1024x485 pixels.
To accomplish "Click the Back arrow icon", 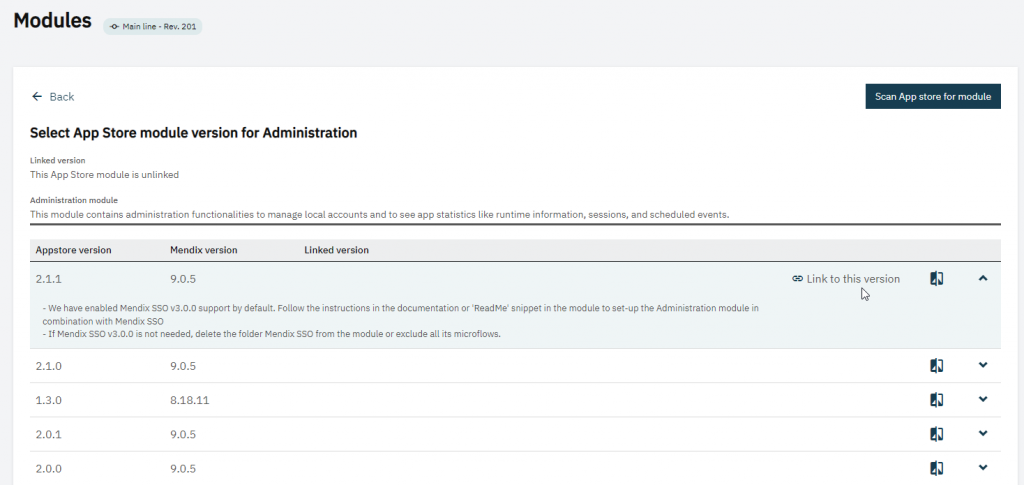I will coord(38,97).
